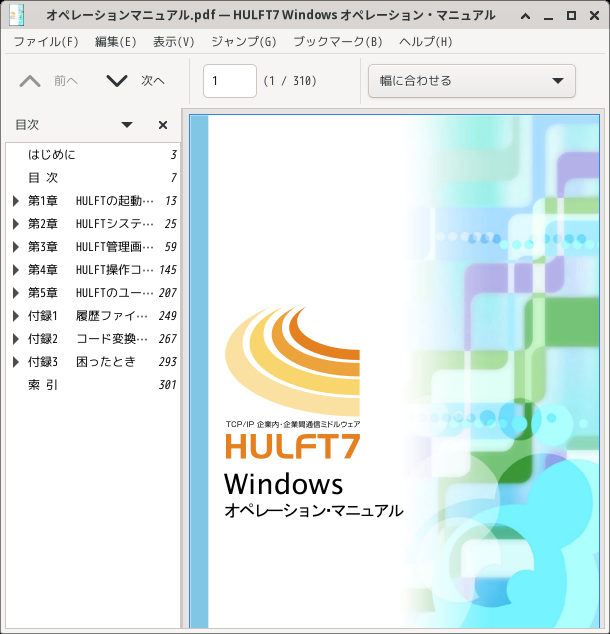
Task: Expand the 第3章 HULFT管理画 chapter
Action: coord(16,247)
